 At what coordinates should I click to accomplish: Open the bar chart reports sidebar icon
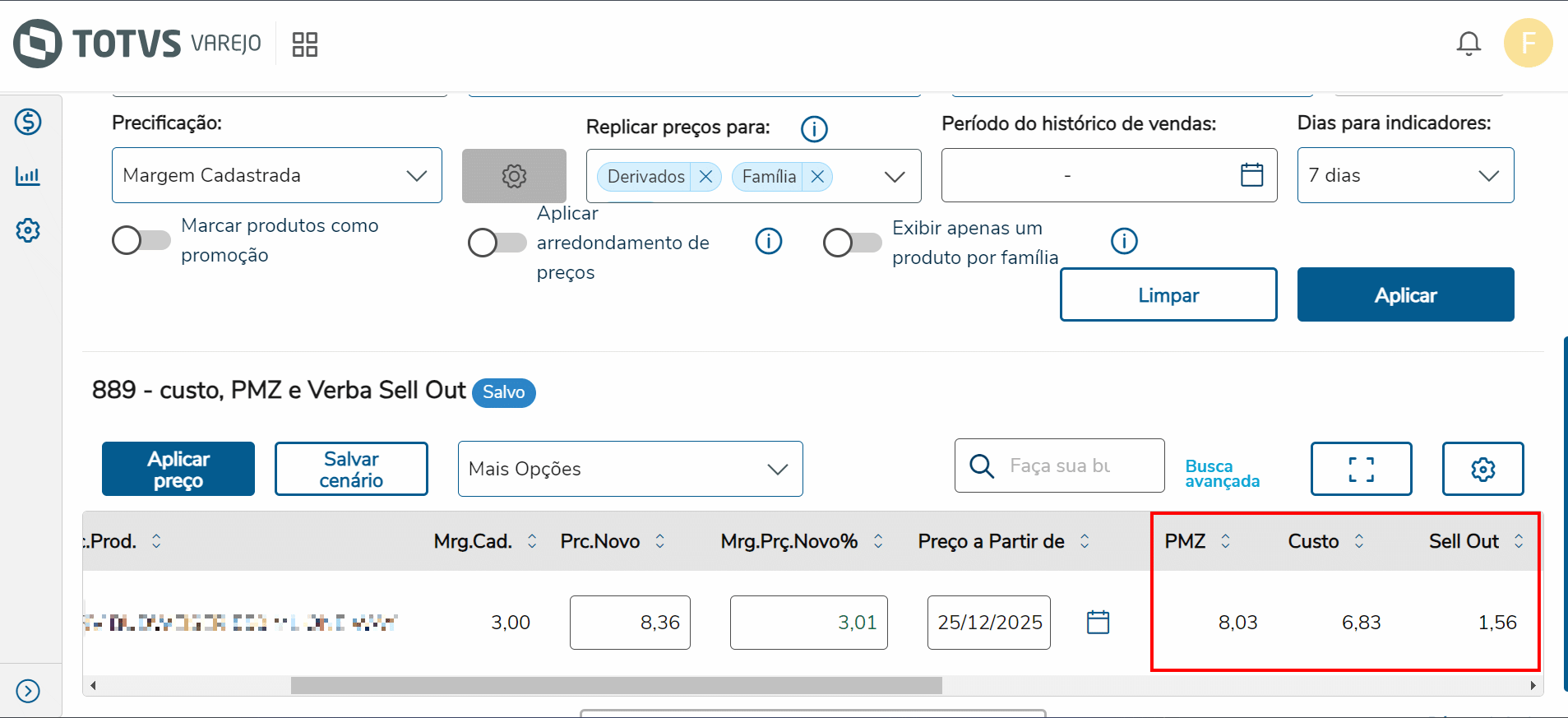coord(28,176)
